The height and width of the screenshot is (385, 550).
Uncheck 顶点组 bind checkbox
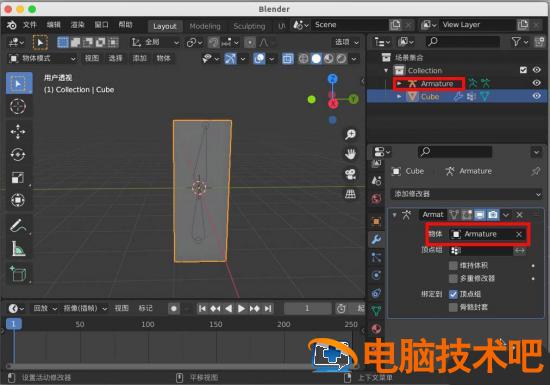[453, 294]
